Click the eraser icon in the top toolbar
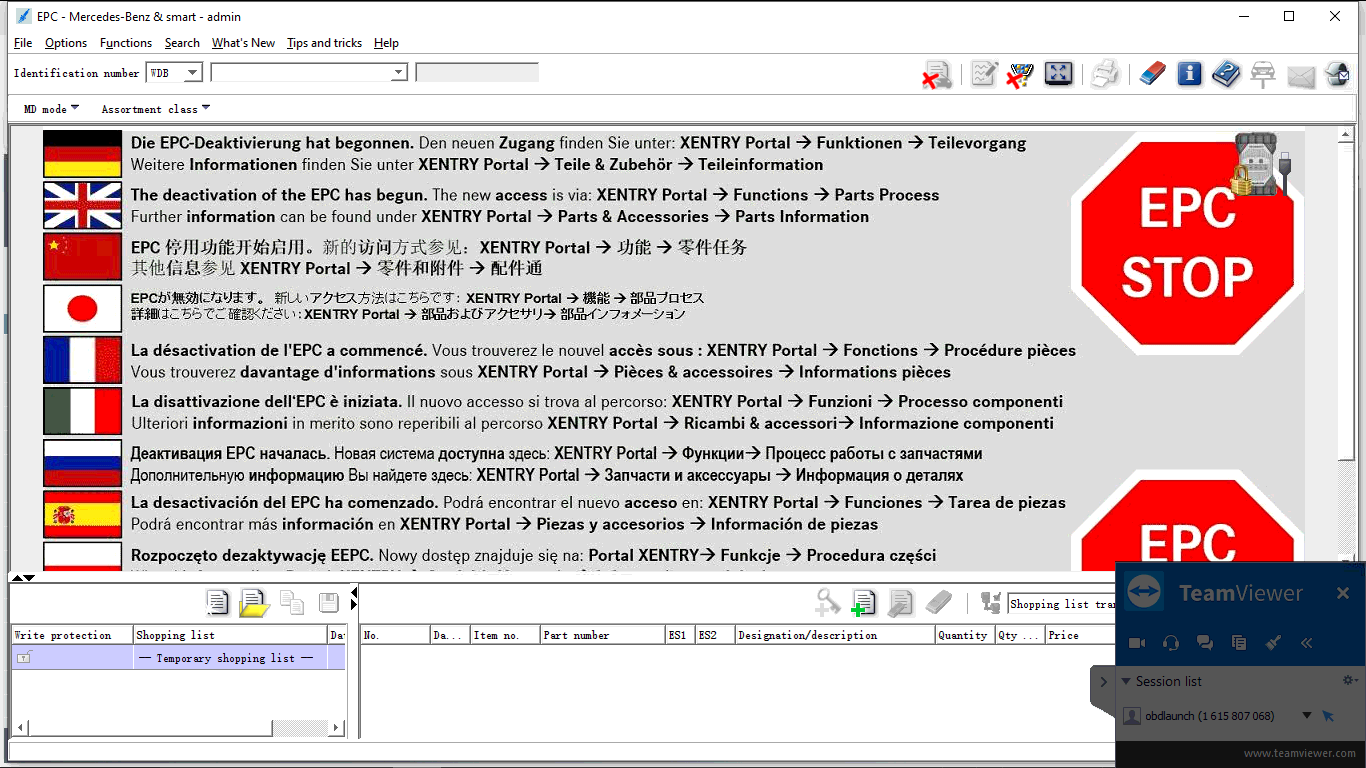The width and height of the screenshot is (1366, 768). click(x=1152, y=74)
